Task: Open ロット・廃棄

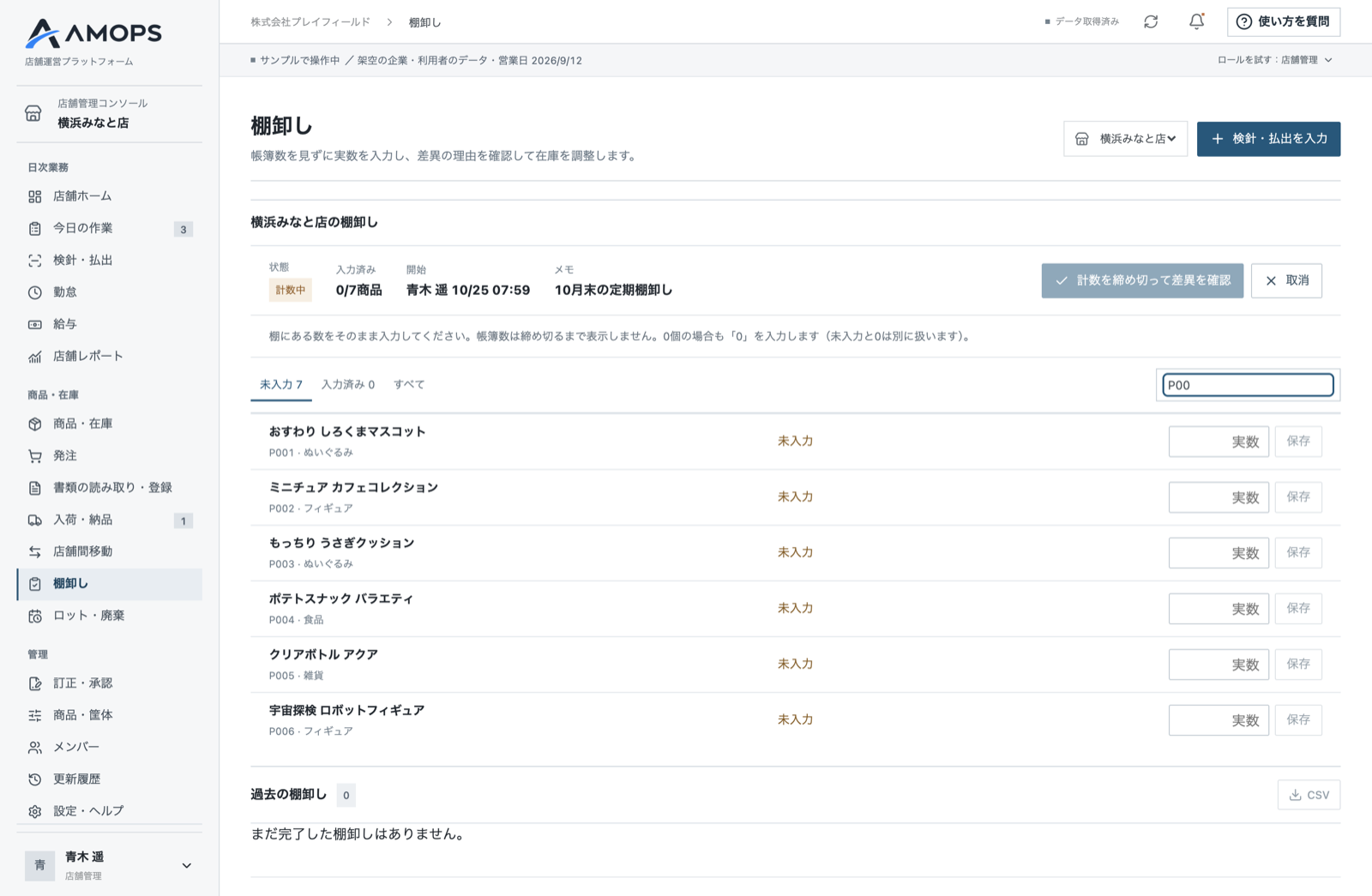Action: (x=110, y=616)
